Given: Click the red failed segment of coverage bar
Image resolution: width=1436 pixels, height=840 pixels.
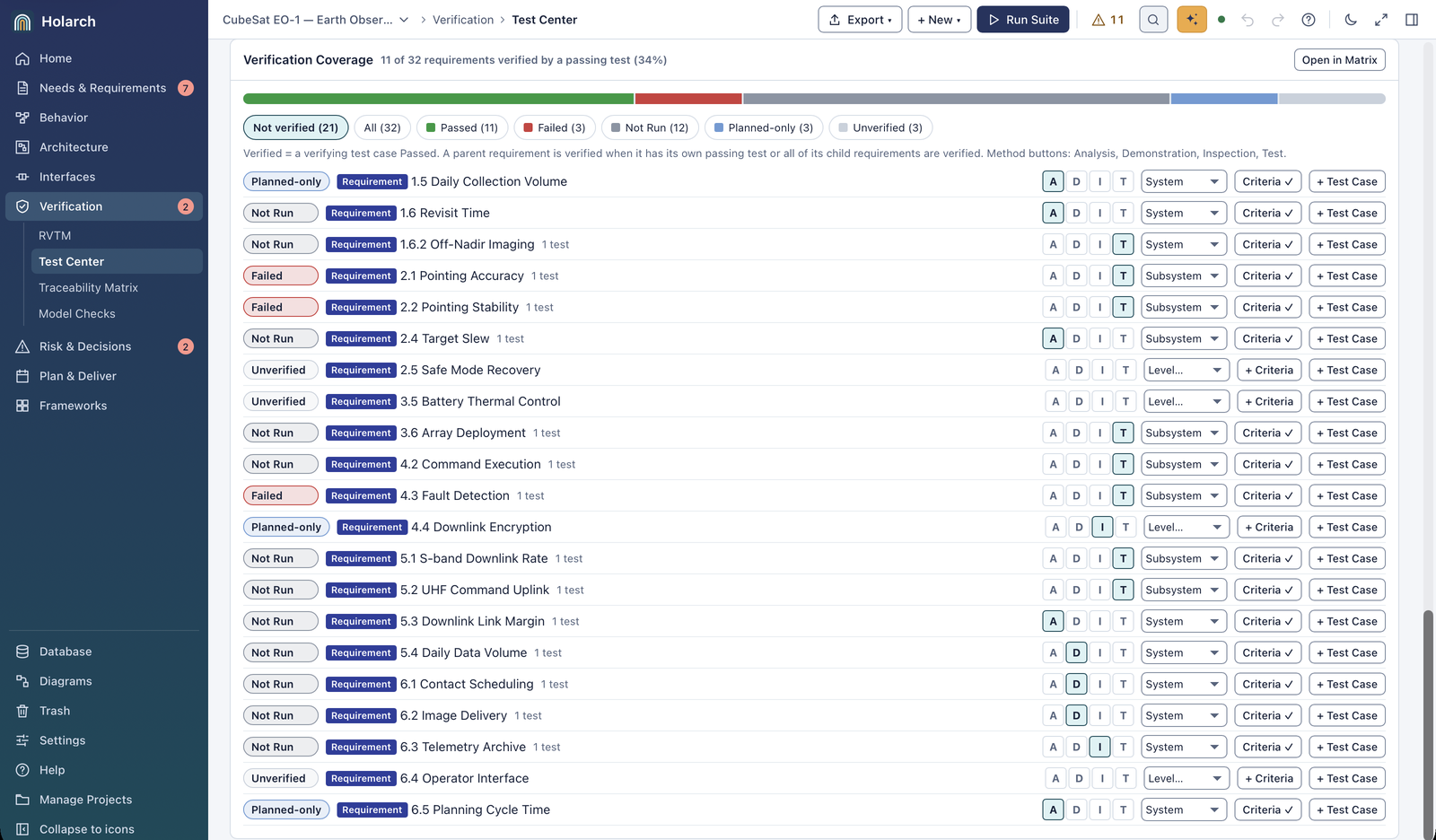Looking at the screenshot, I should click(688, 99).
